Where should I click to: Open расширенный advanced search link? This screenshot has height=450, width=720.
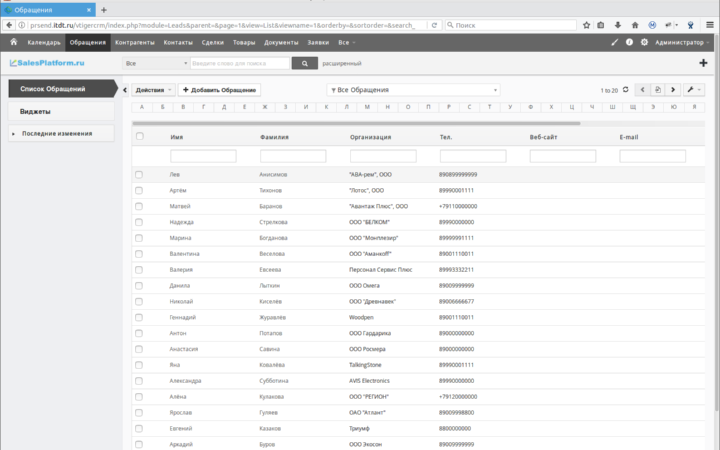(x=342, y=63)
